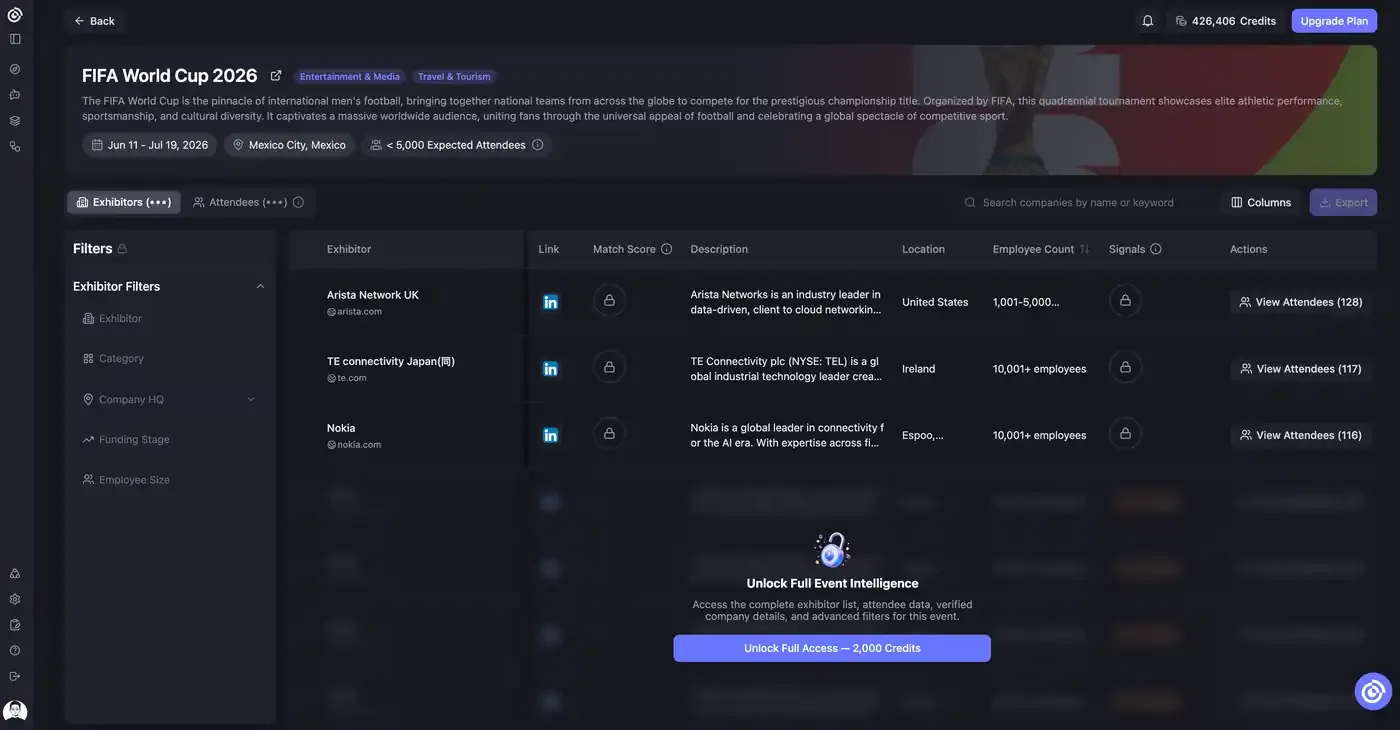Click locked match score for Arista Network UK

click(609, 301)
